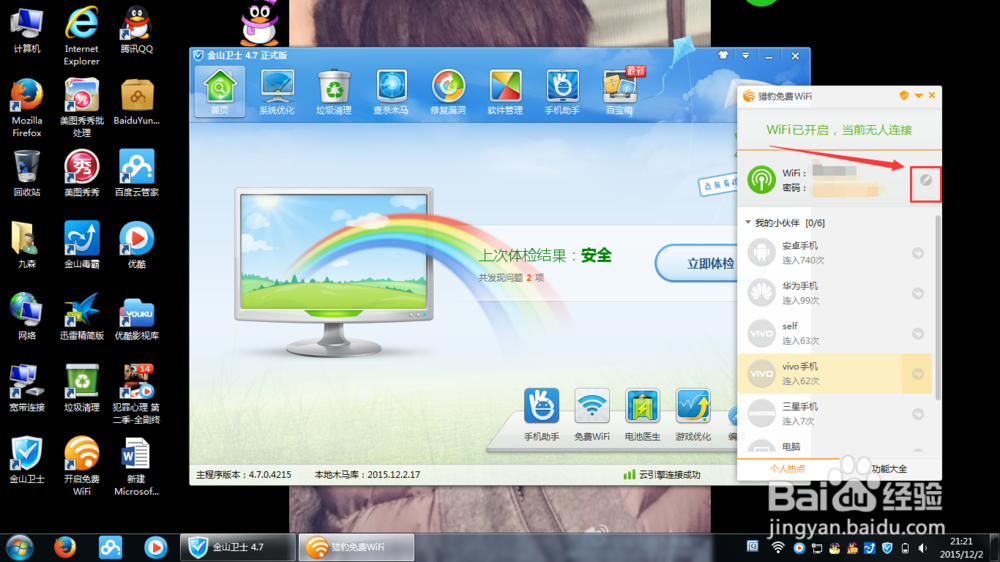Open BaiduYun desktop icon

136,102
